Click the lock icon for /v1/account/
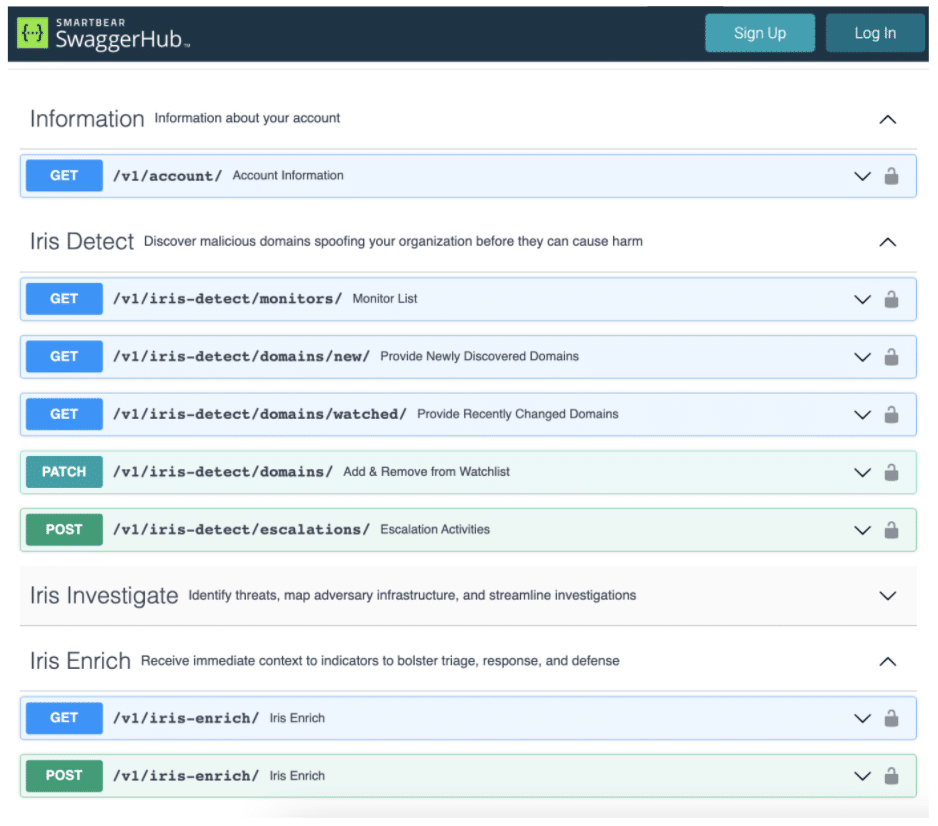 891,176
